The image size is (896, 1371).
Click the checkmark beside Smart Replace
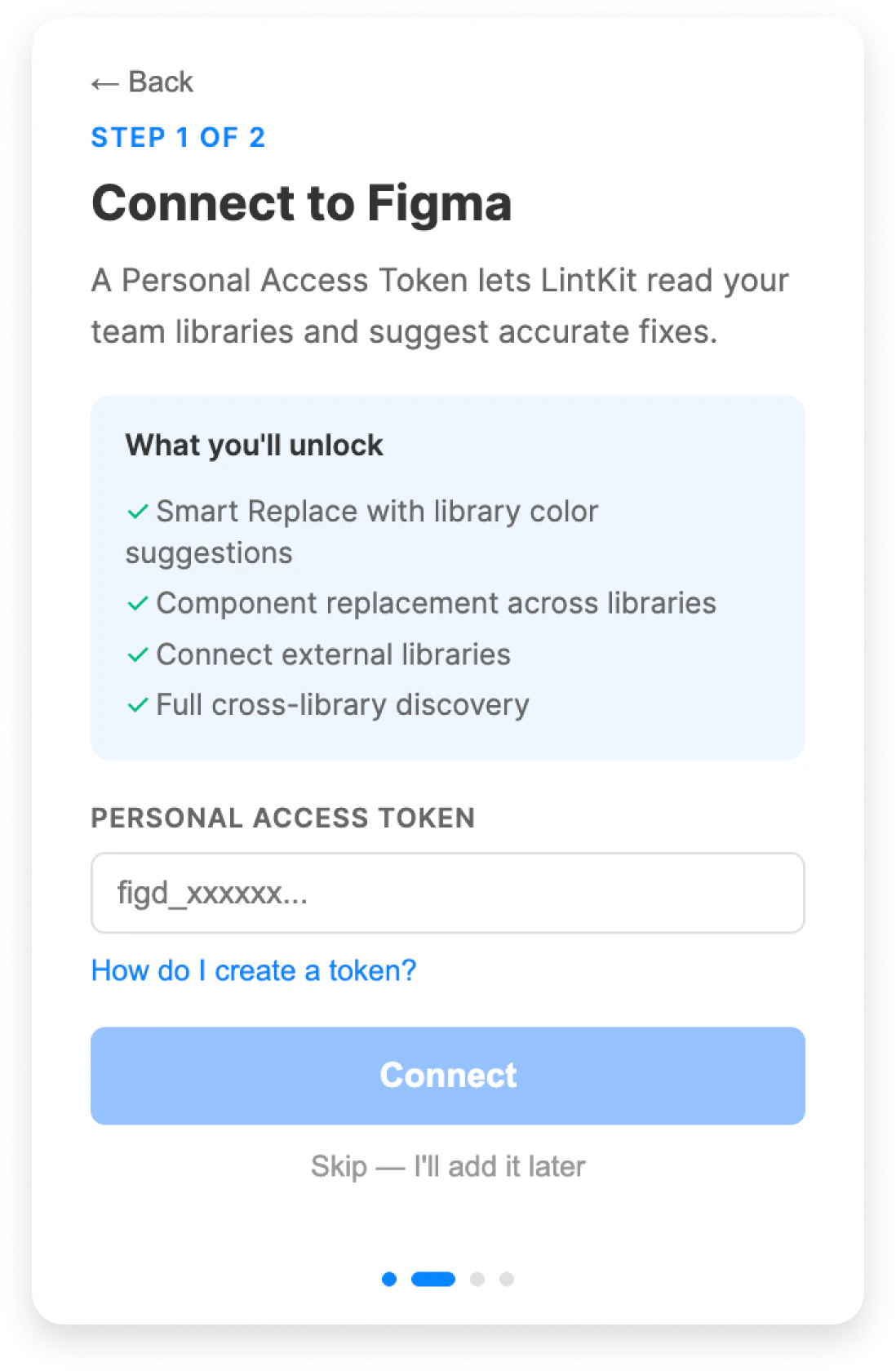pos(136,512)
